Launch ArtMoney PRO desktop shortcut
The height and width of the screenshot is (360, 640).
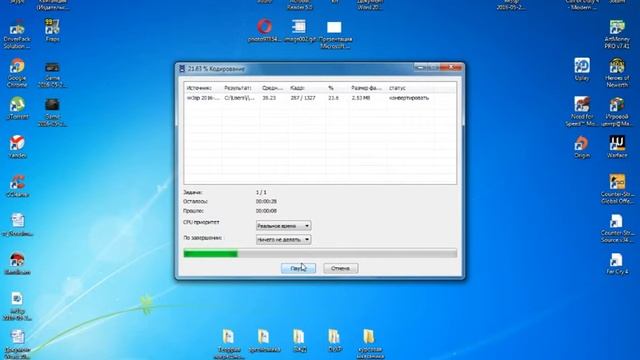click(617, 34)
